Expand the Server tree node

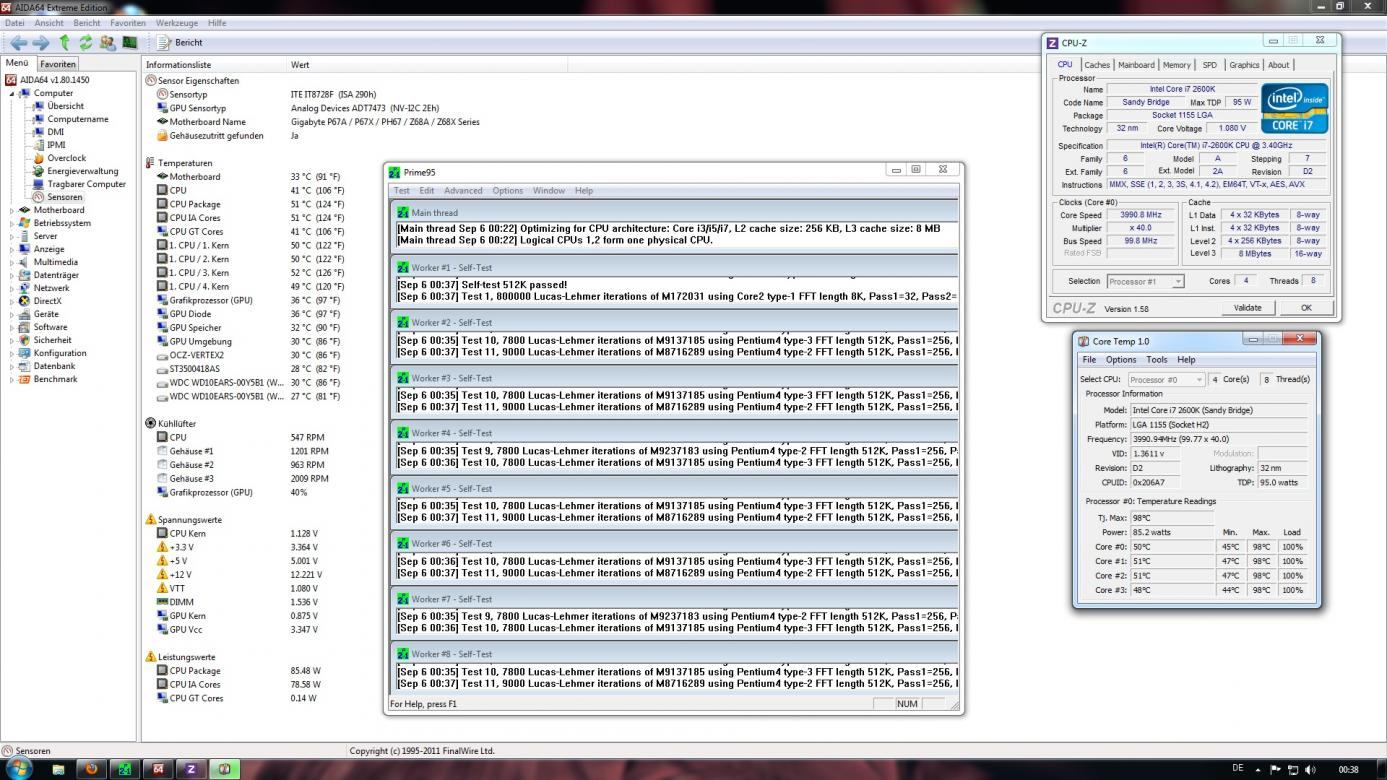(12, 236)
